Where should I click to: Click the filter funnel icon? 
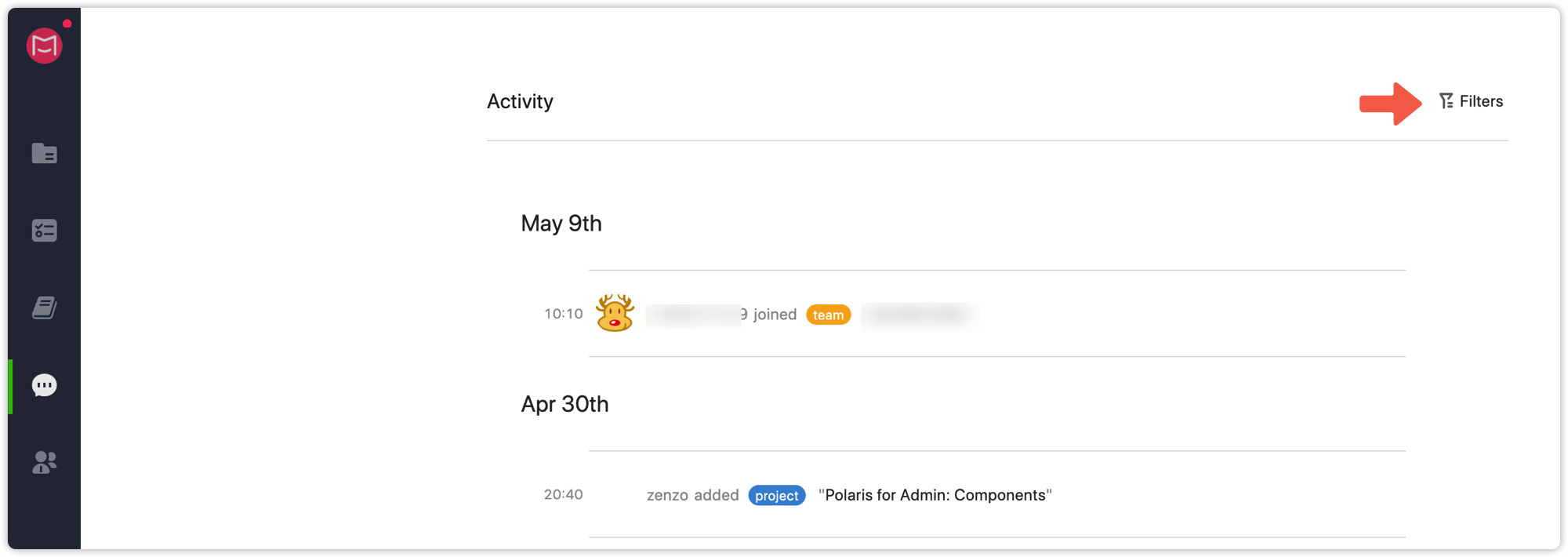[x=1446, y=101]
